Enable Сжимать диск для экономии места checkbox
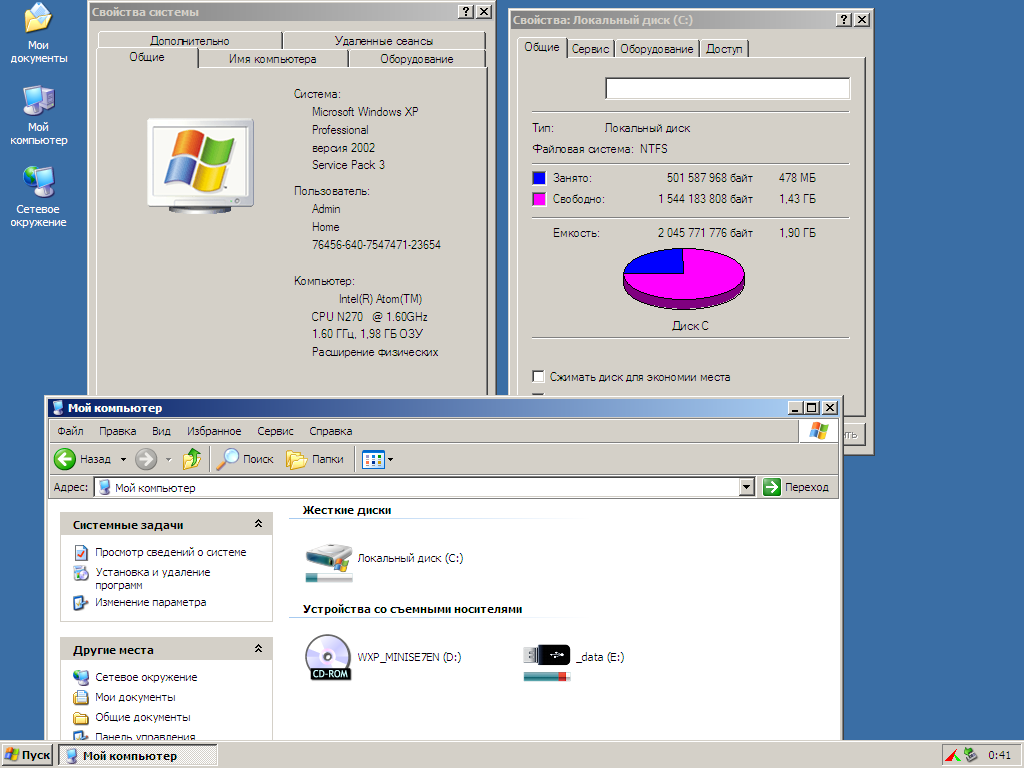This screenshot has width=1024, height=768. tap(538, 376)
